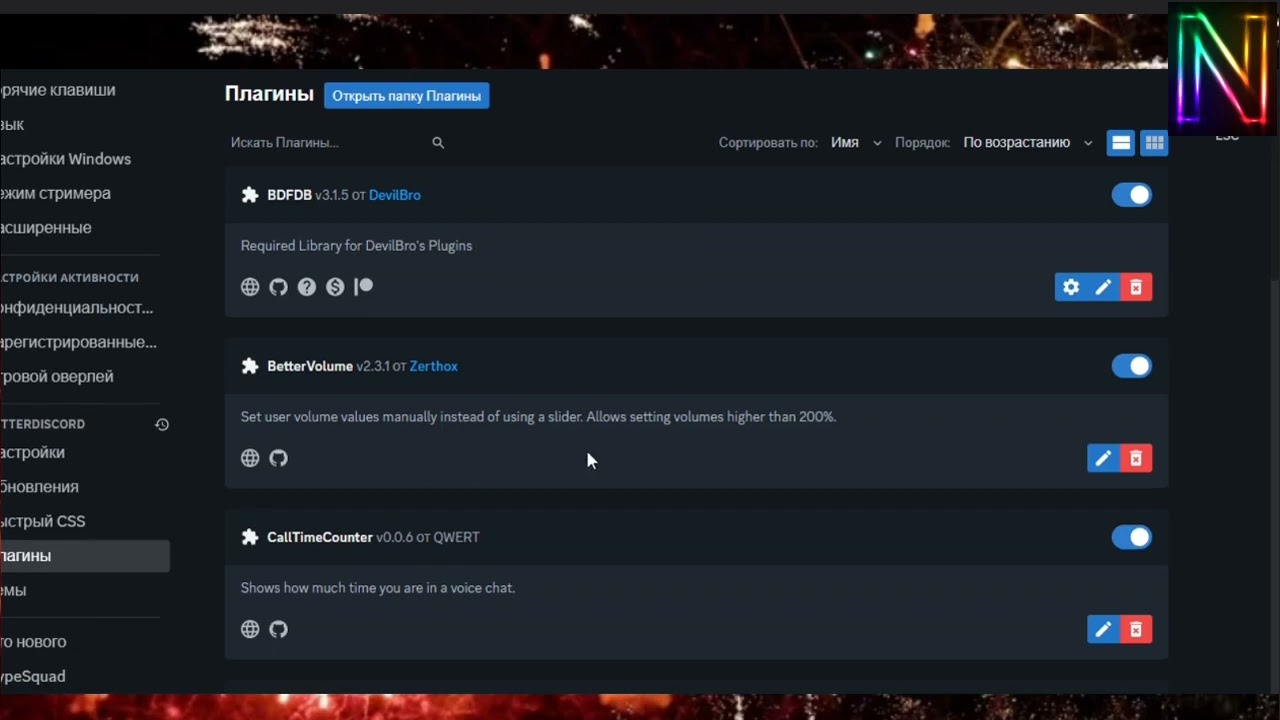1280x720 pixels.
Task: Switch to grid view layout
Action: click(1154, 143)
